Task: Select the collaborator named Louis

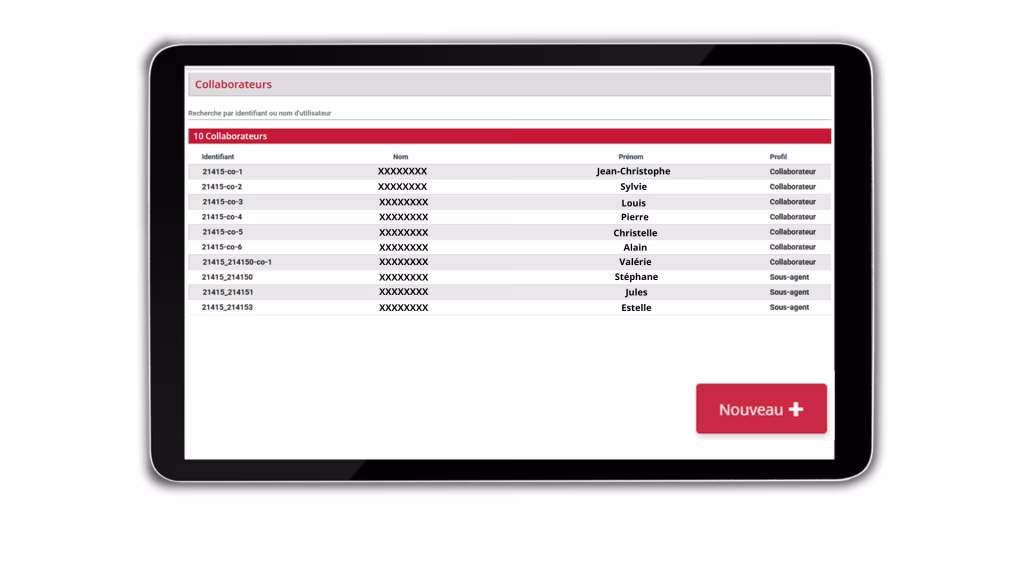Action: (633, 202)
